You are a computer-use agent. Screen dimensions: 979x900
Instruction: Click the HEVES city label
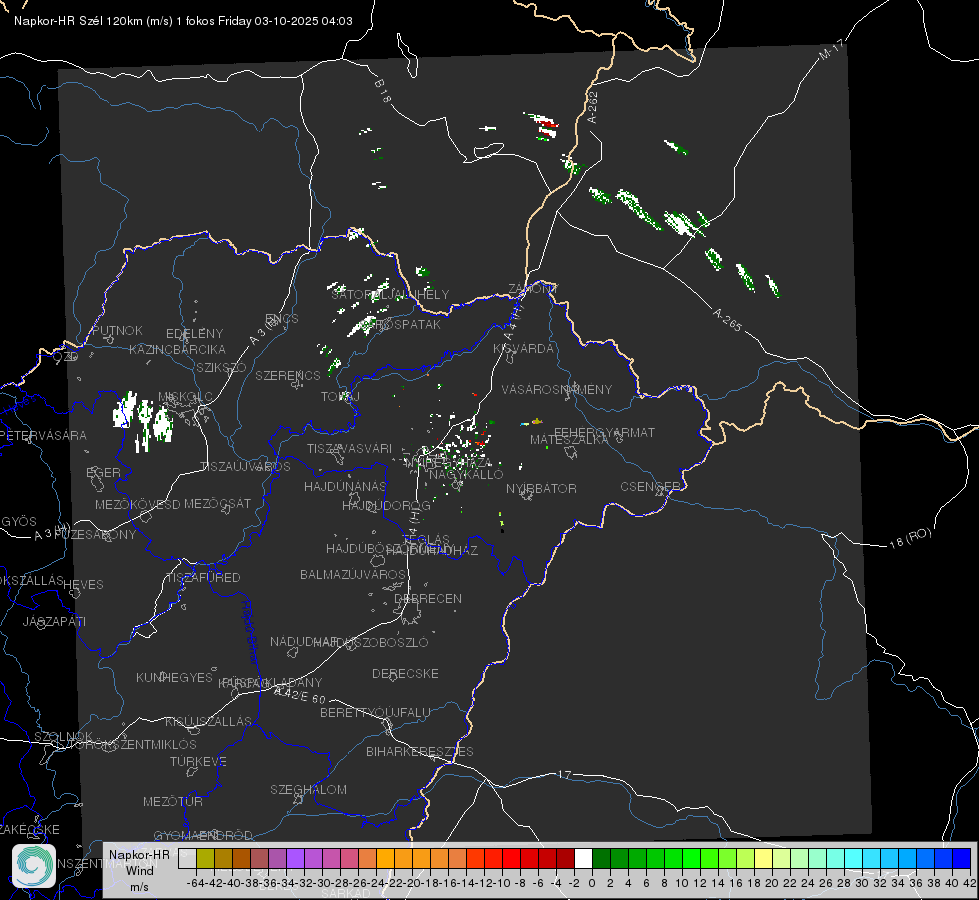point(83,585)
